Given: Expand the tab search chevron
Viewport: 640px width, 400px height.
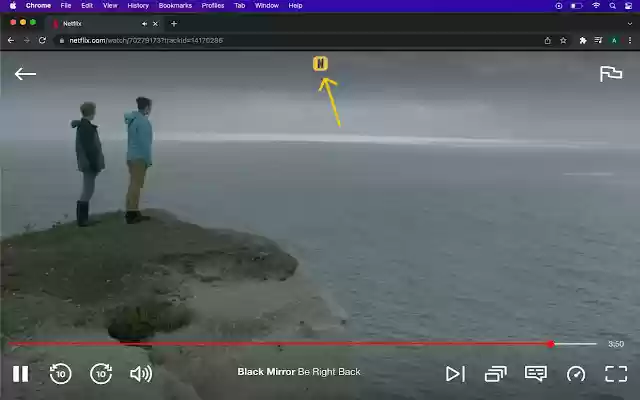Looking at the screenshot, I should point(630,24).
